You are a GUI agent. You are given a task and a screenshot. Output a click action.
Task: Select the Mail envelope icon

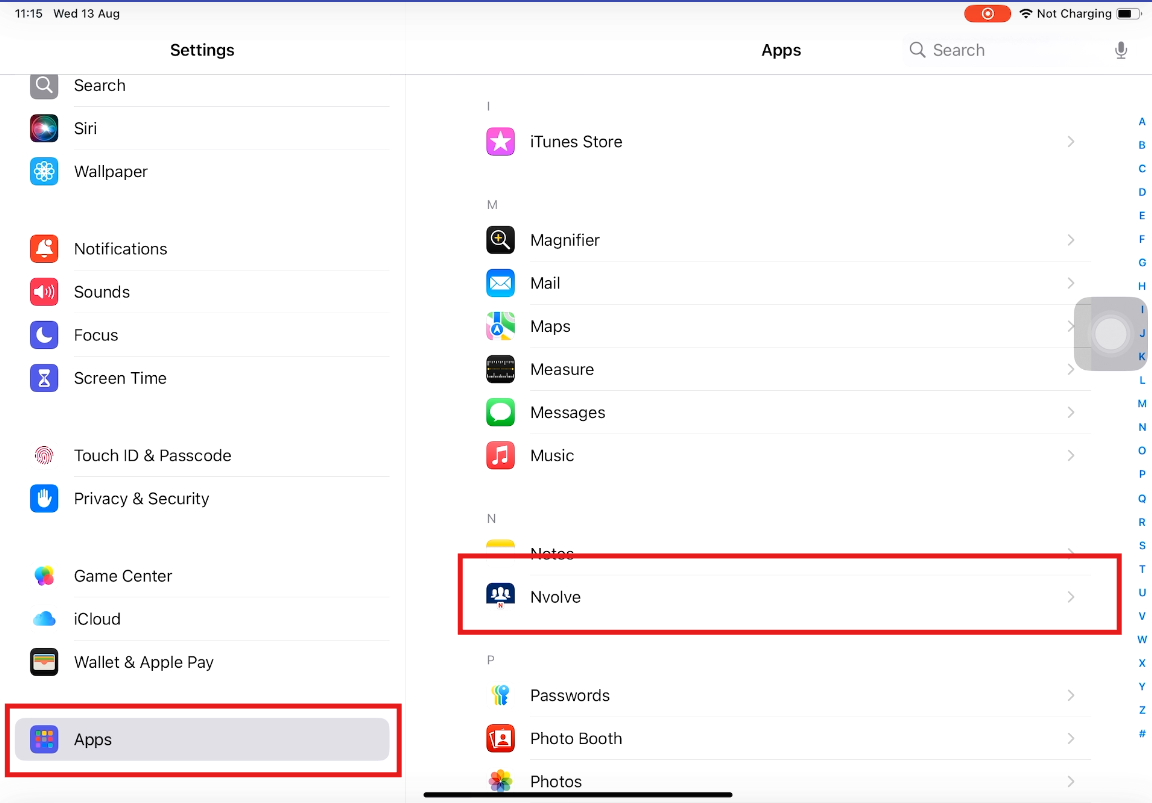coord(500,283)
